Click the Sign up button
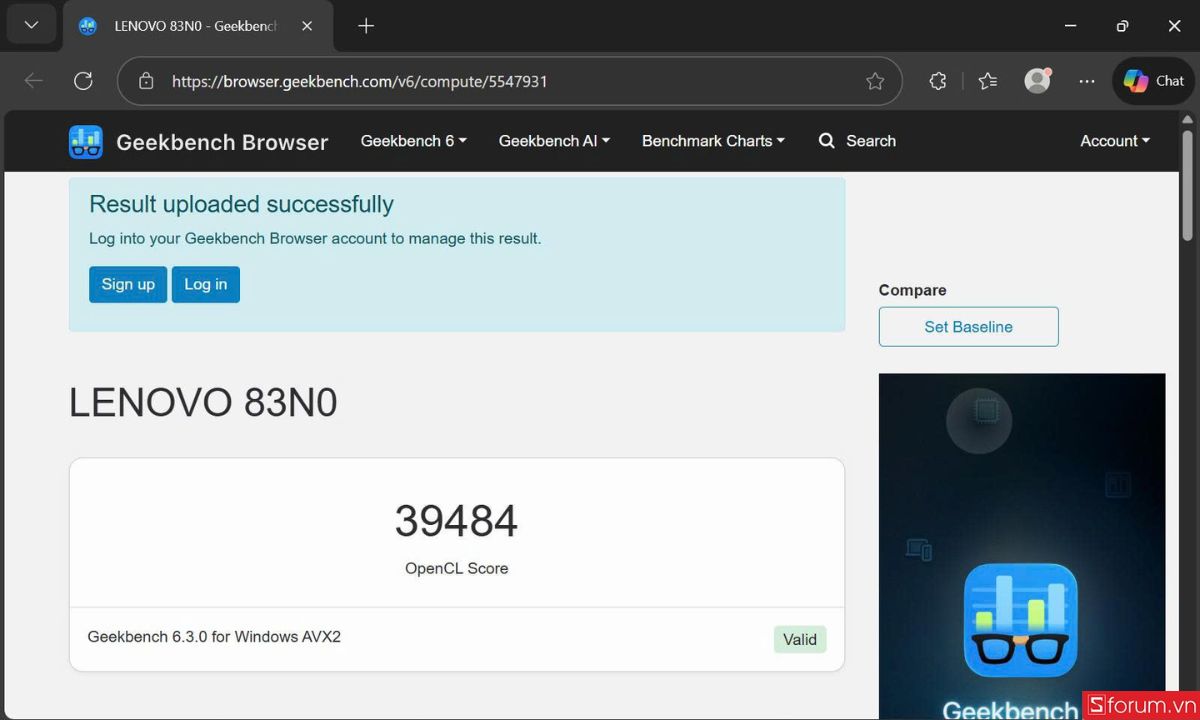 point(128,284)
